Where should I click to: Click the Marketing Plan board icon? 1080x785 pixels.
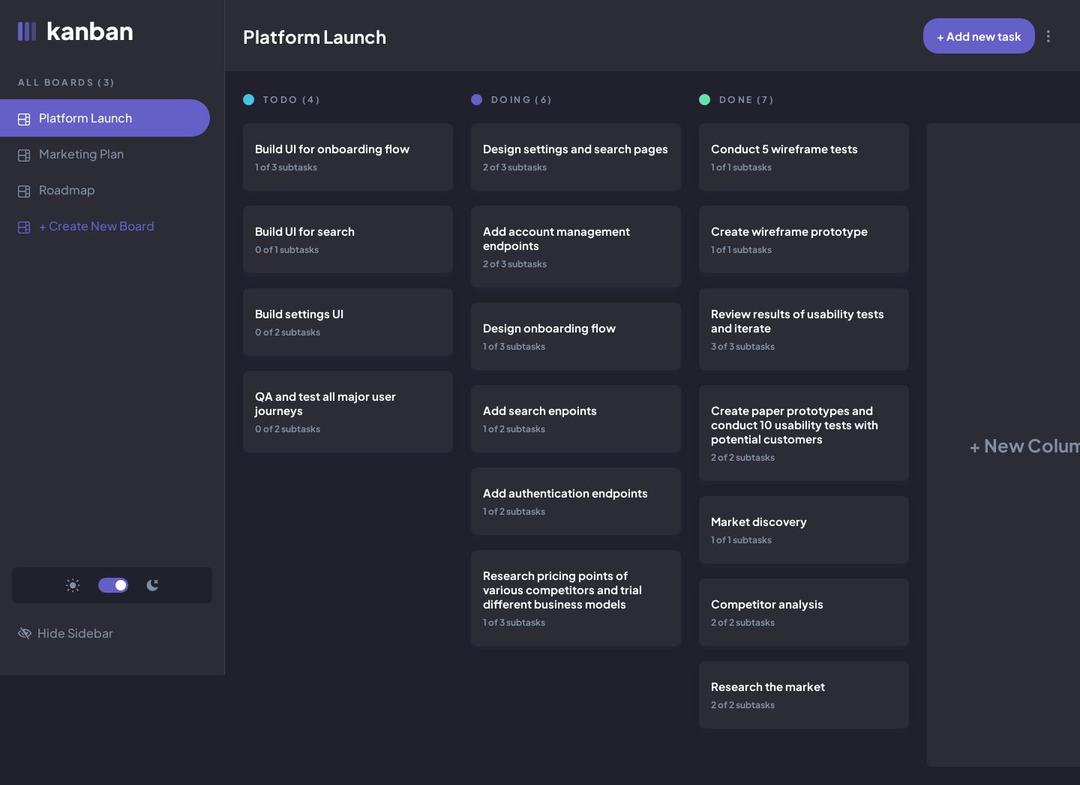(x=24, y=155)
